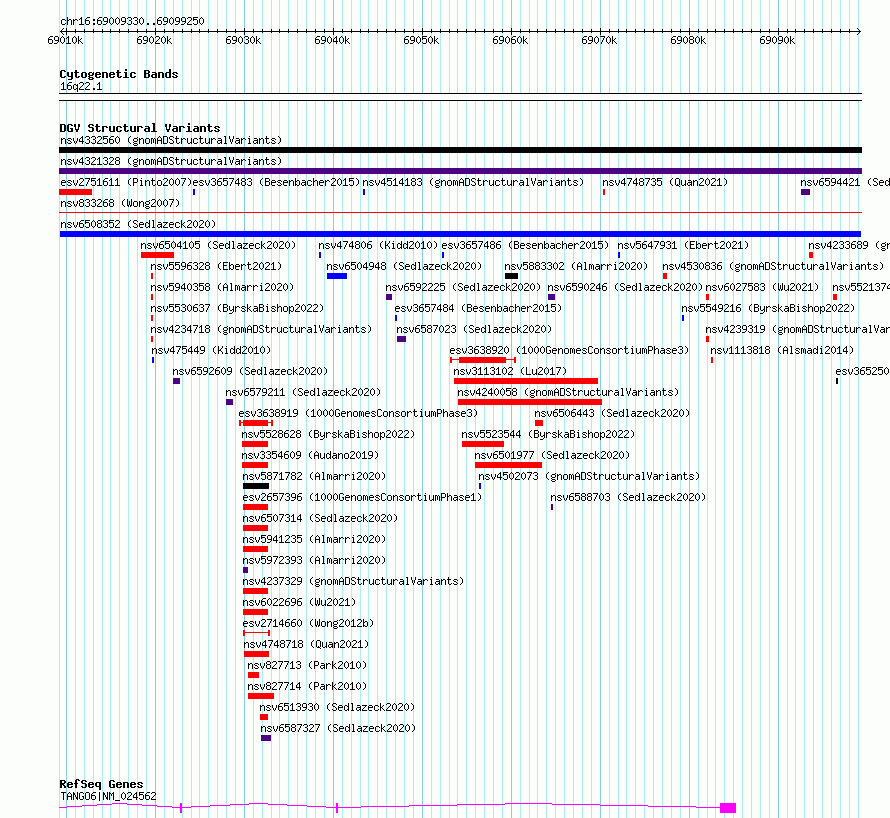Click the chr16:69009330..69099250 region label
The image size is (890, 818).
[132, 21]
